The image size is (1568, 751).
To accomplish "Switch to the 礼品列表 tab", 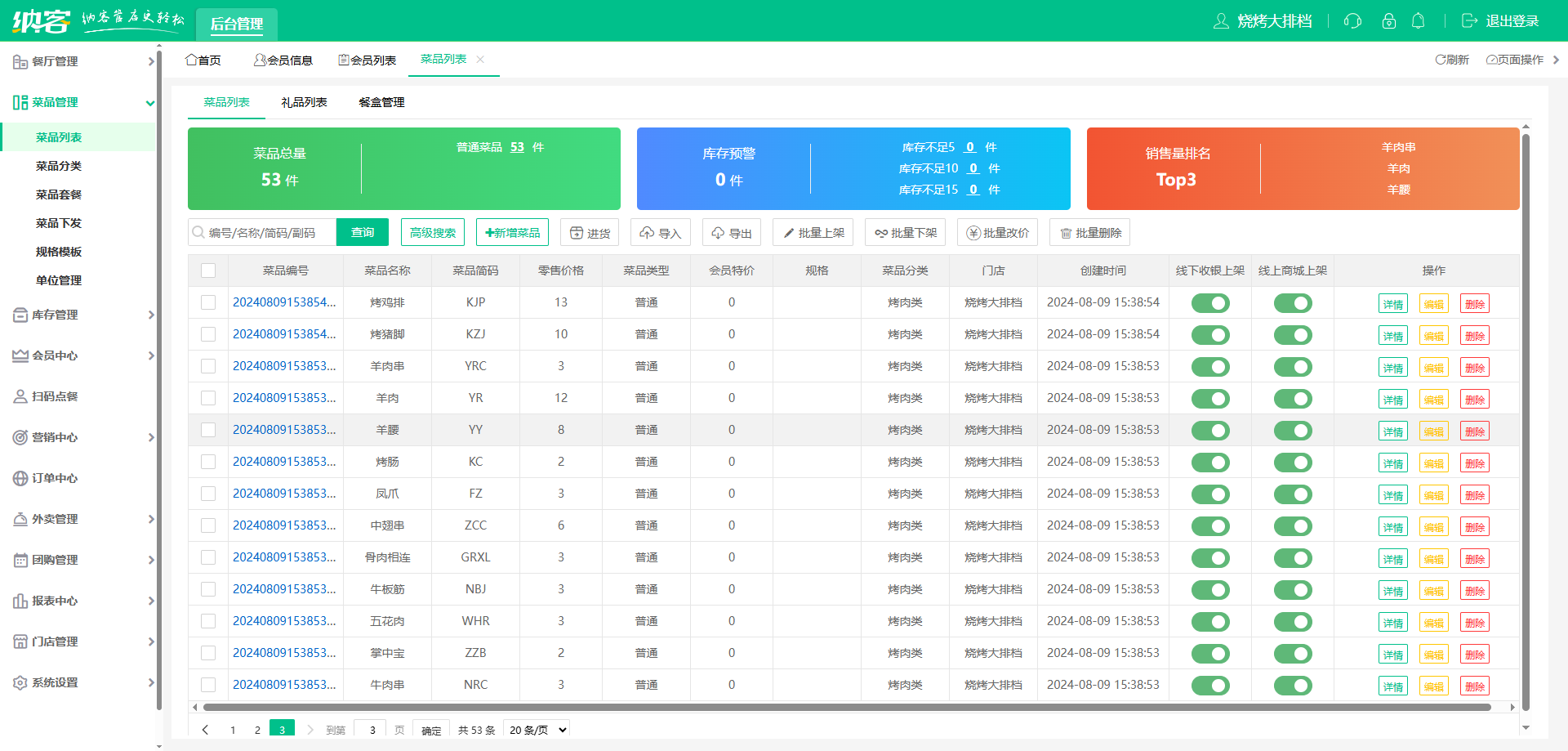I will pos(304,102).
